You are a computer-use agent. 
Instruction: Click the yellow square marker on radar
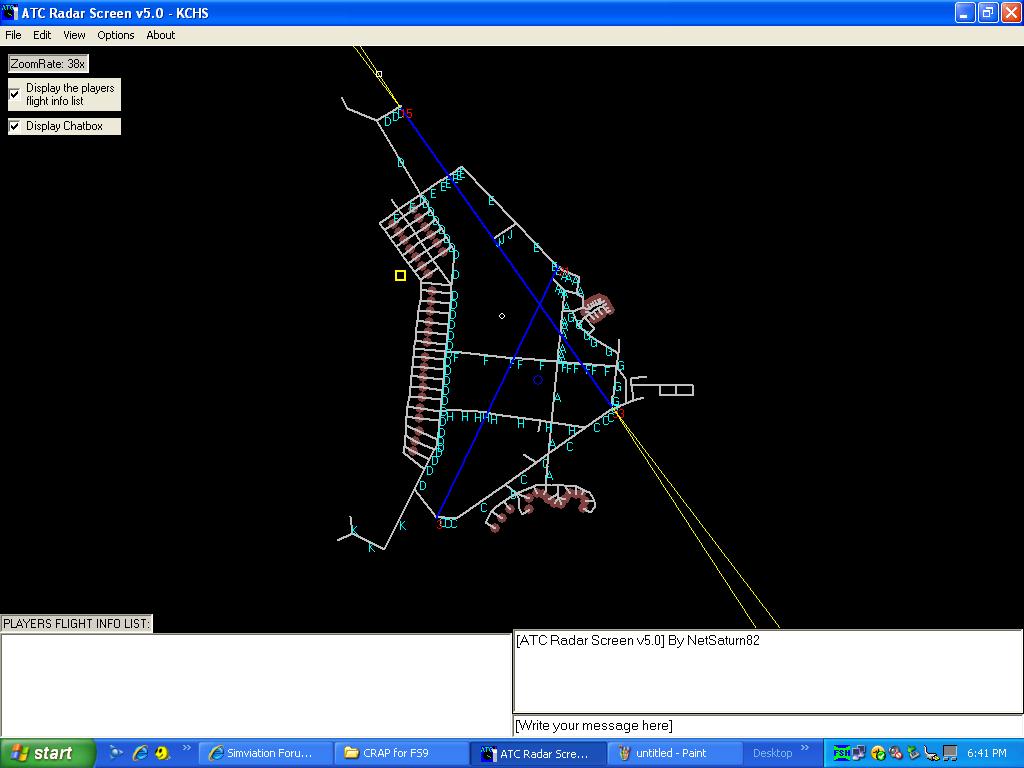tap(400, 275)
